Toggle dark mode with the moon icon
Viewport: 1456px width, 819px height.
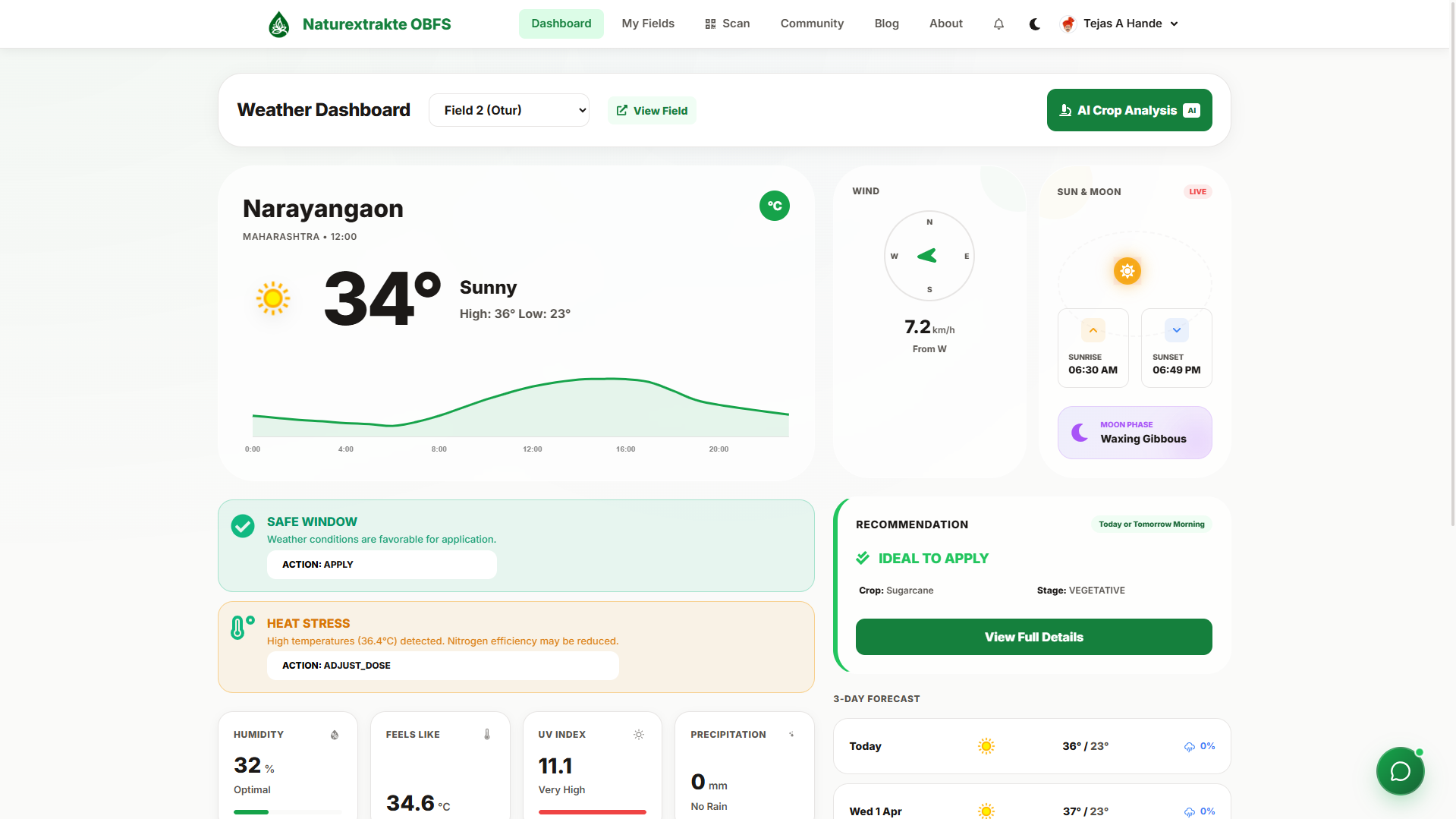tap(1034, 24)
